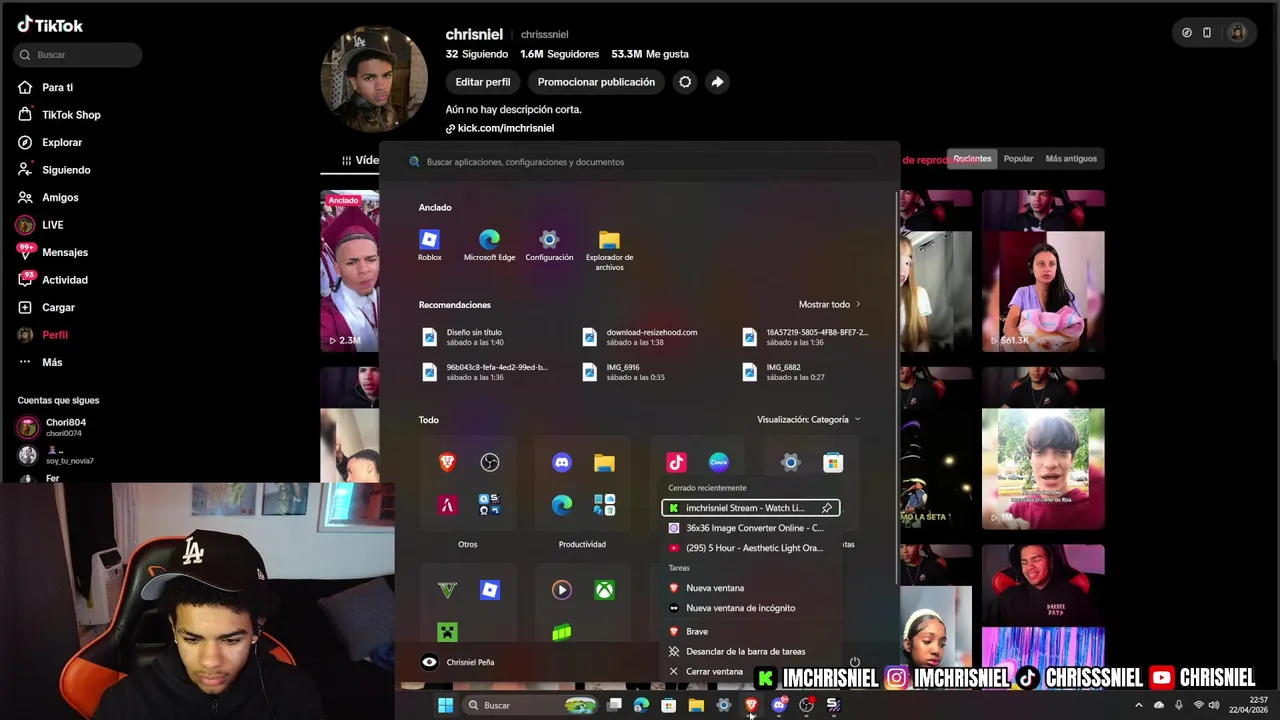1280x720 pixels.
Task: Open OBS from the taskbar
Action: 806,705
